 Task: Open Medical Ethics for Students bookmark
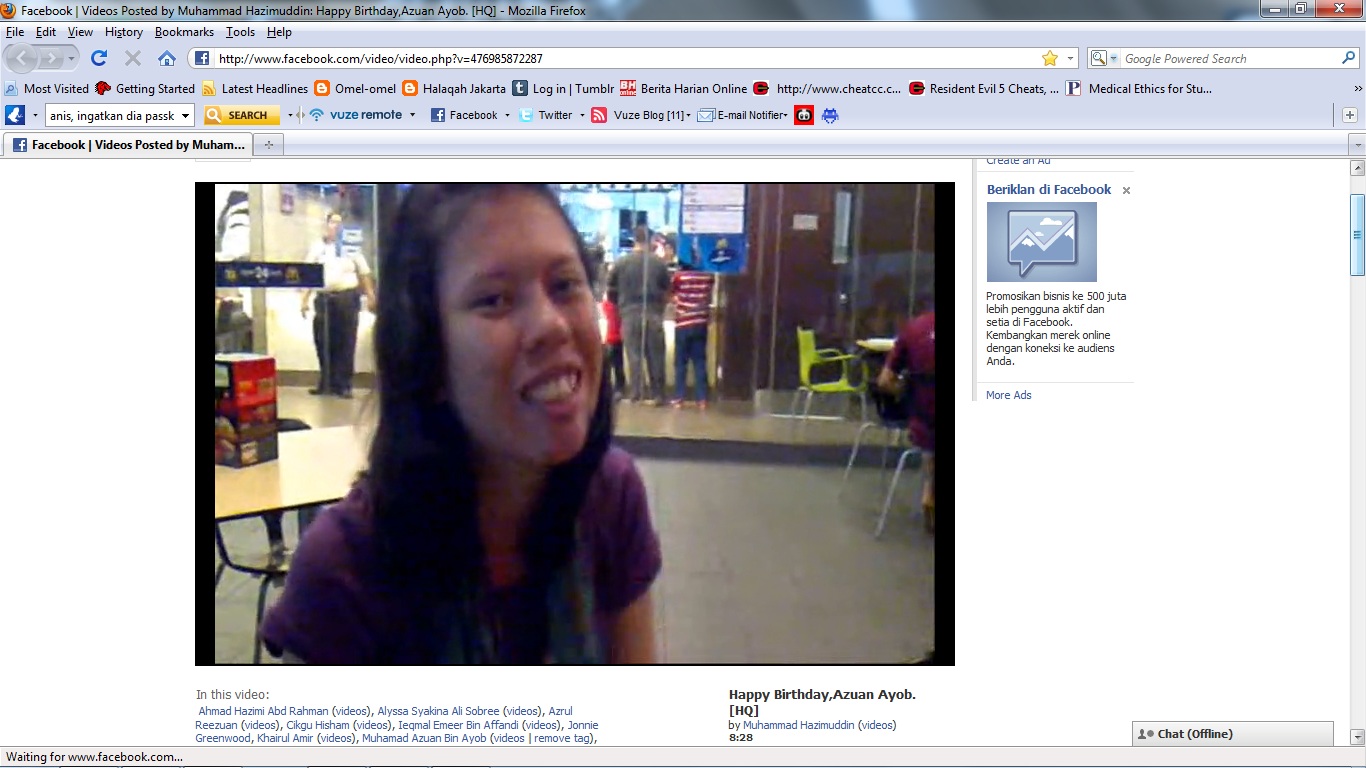point(1139,88)
